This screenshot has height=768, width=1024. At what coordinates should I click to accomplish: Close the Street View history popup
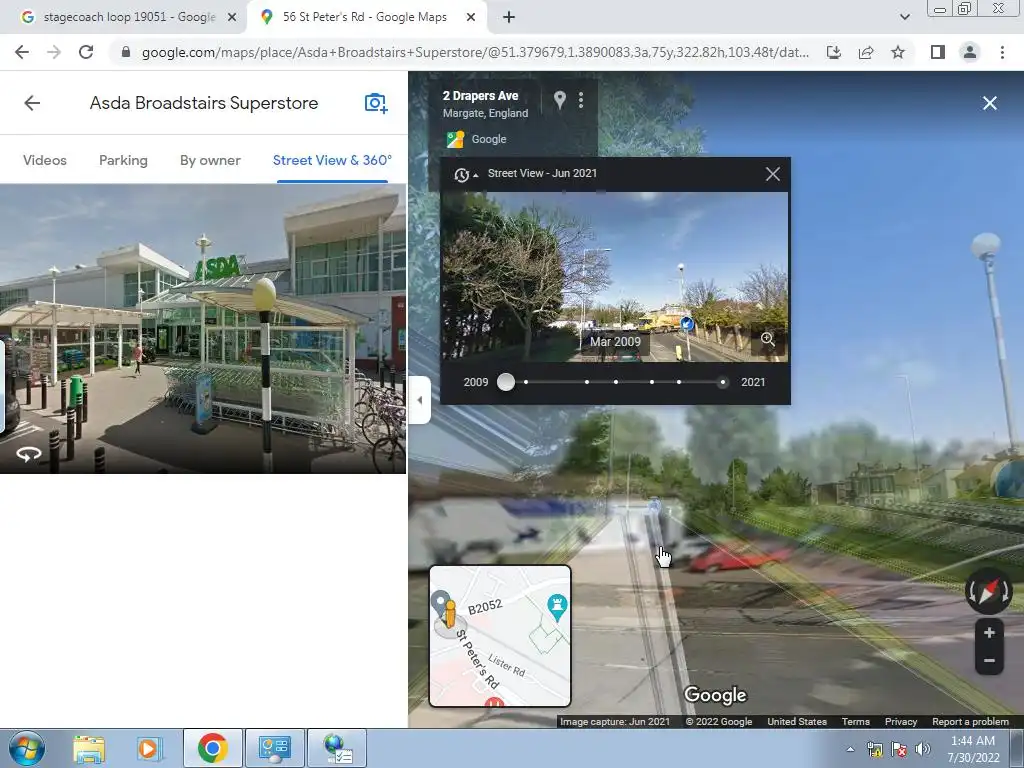click(773, 174)
